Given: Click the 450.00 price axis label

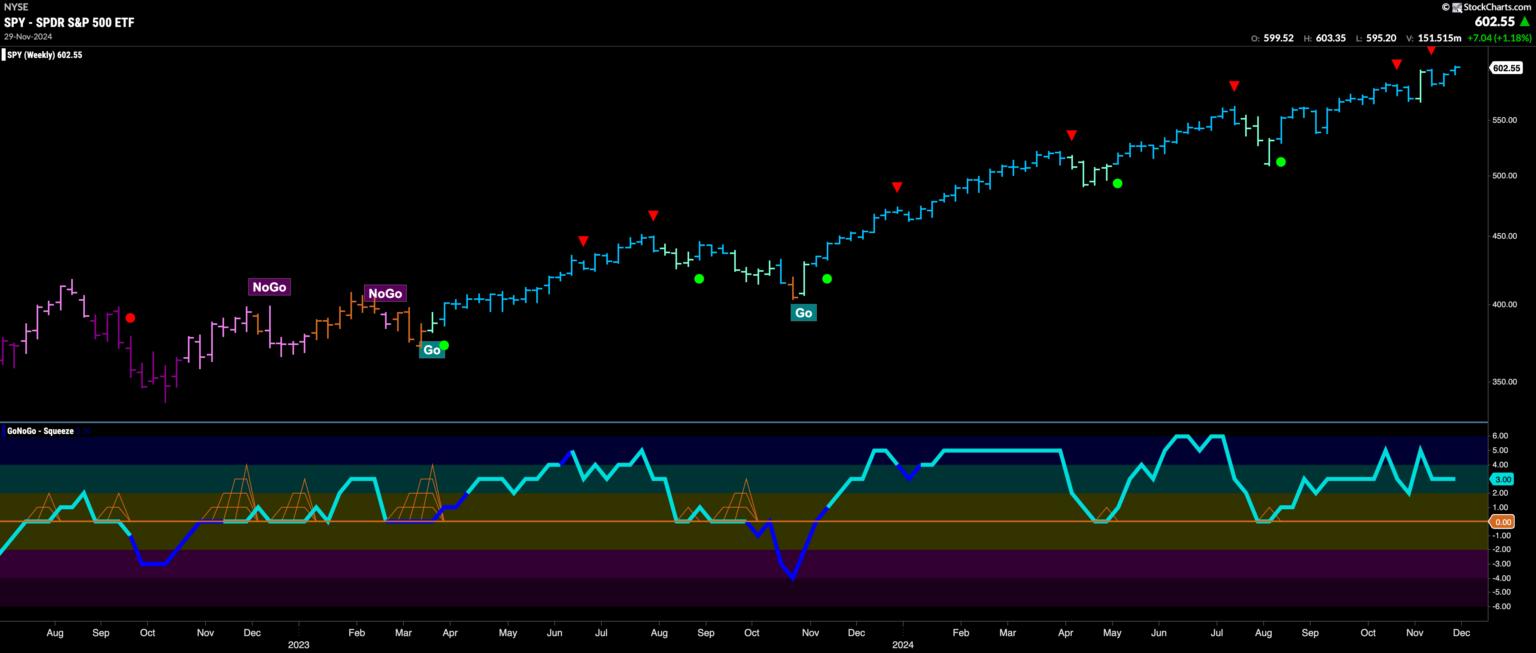Looking at the screenshot, I should click(1506, 237).
